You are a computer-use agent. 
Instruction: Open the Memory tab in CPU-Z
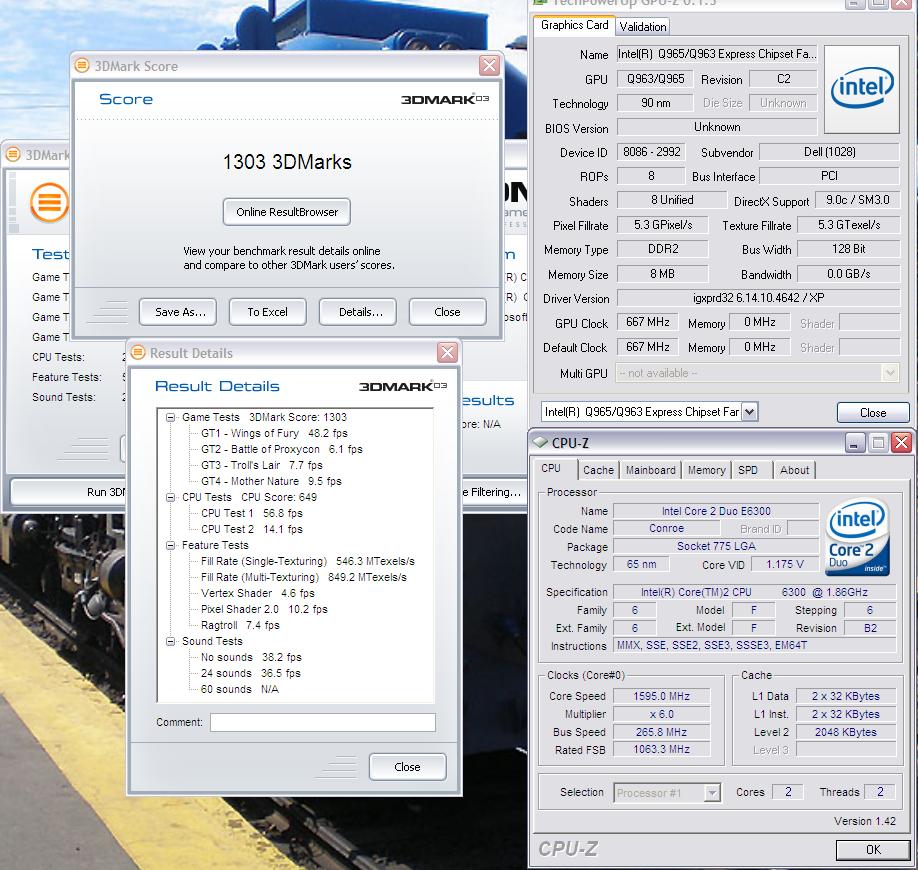tap(706, 470)
